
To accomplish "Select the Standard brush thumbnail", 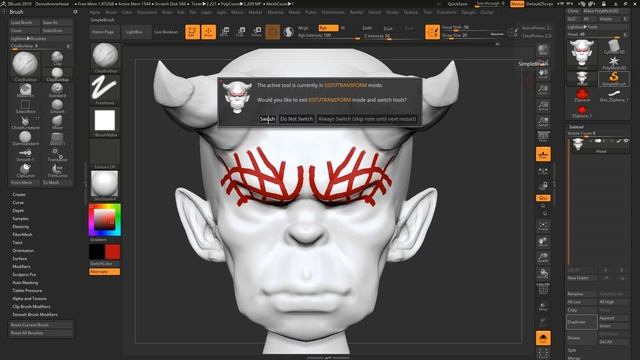I will pyautogui.click(x=57, y=90).
